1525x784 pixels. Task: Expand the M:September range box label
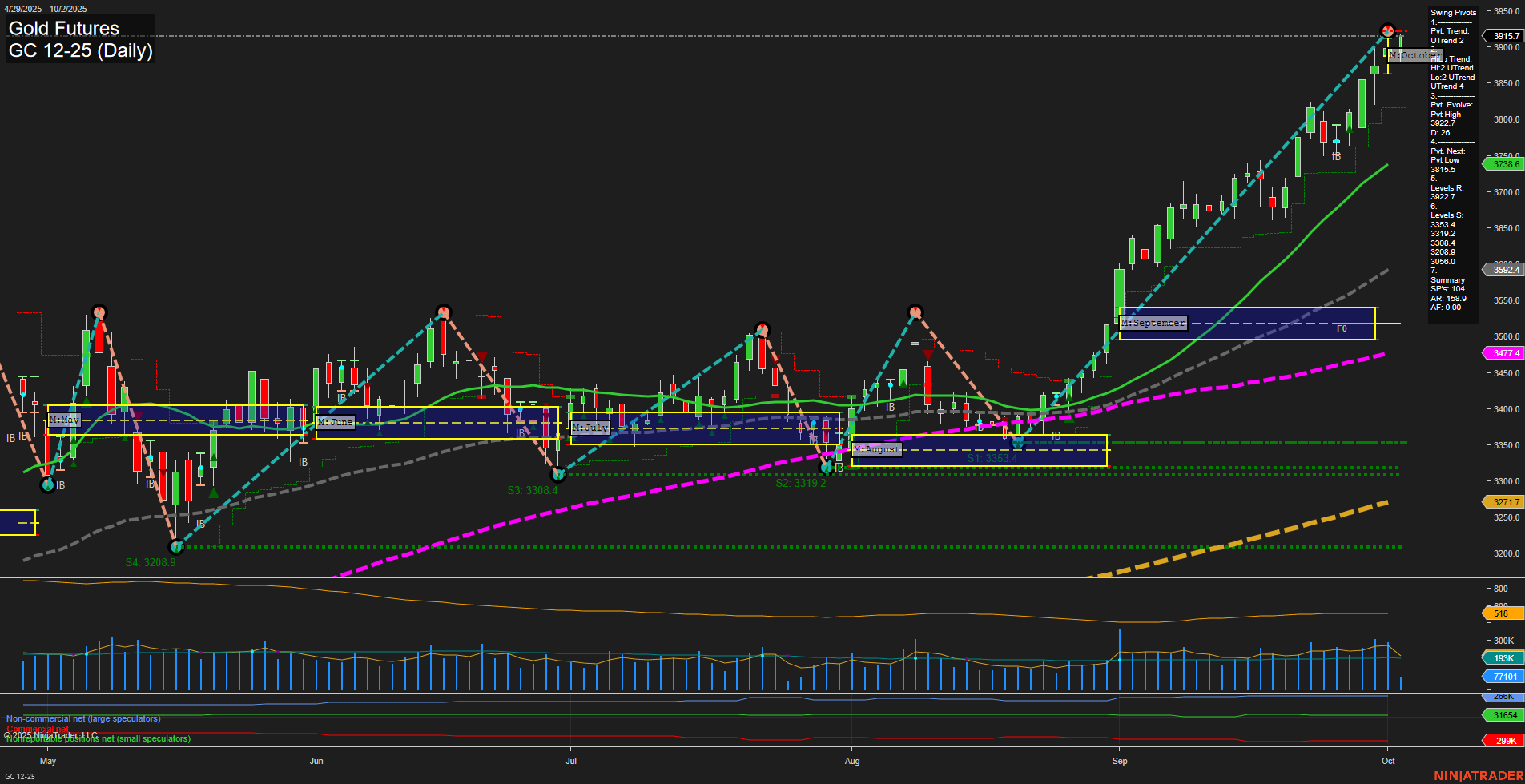(1152, 323)
